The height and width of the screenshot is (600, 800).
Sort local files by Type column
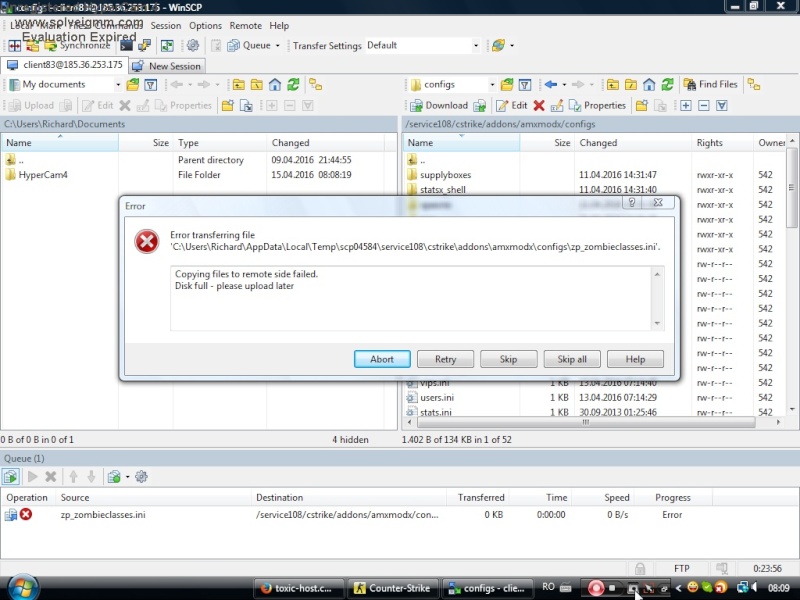click(x=220, y=143)
